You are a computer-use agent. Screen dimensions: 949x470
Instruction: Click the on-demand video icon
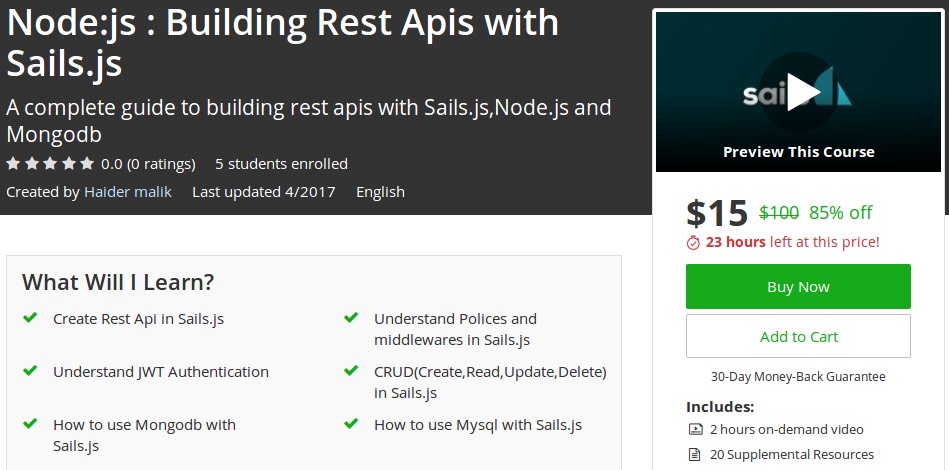click(695, 429)
